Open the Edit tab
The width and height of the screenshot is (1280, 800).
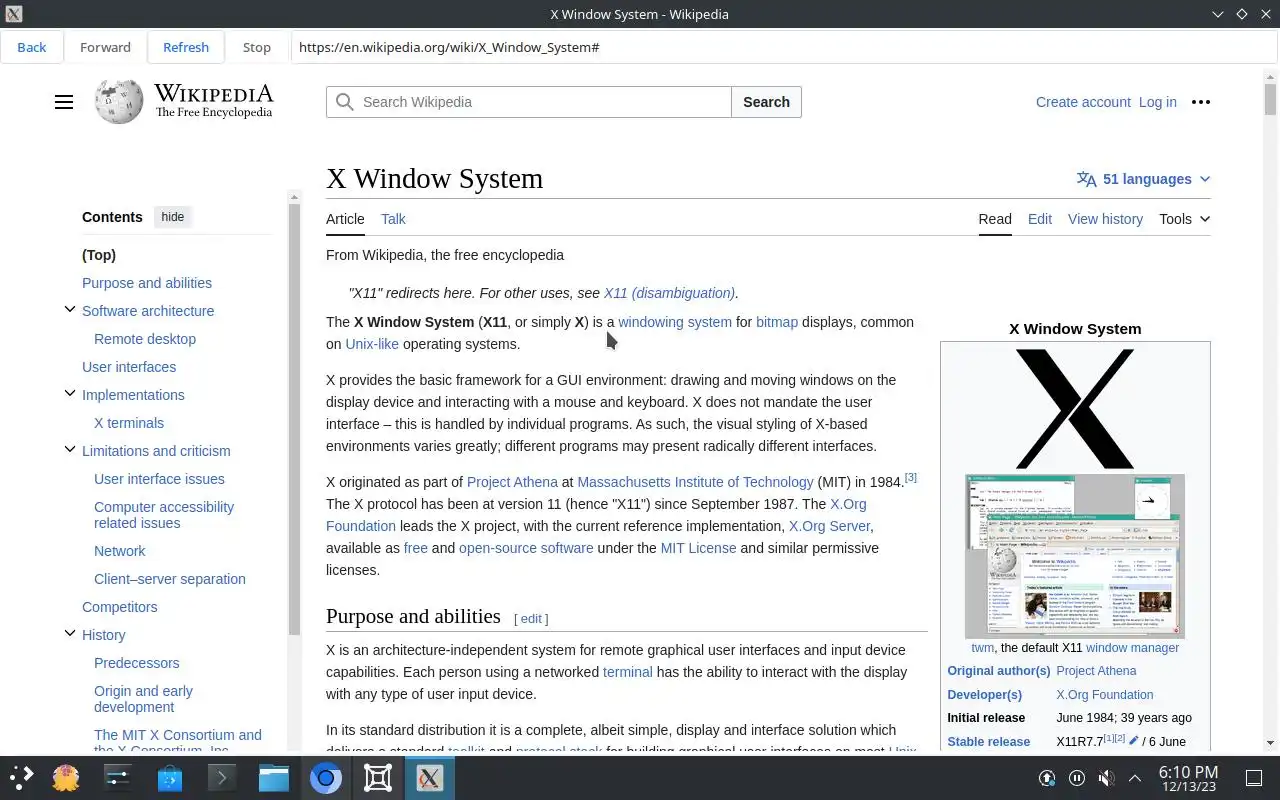[1040, 219]
